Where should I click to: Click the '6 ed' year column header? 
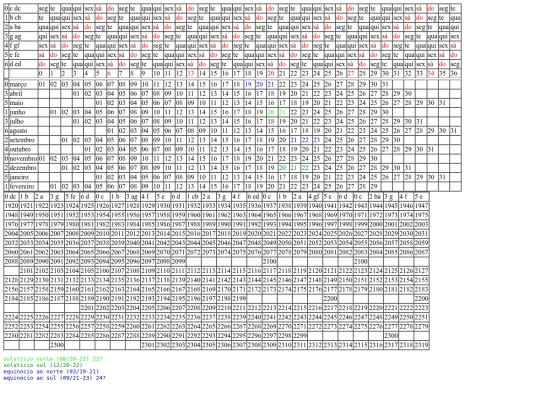tap(254, 197)
